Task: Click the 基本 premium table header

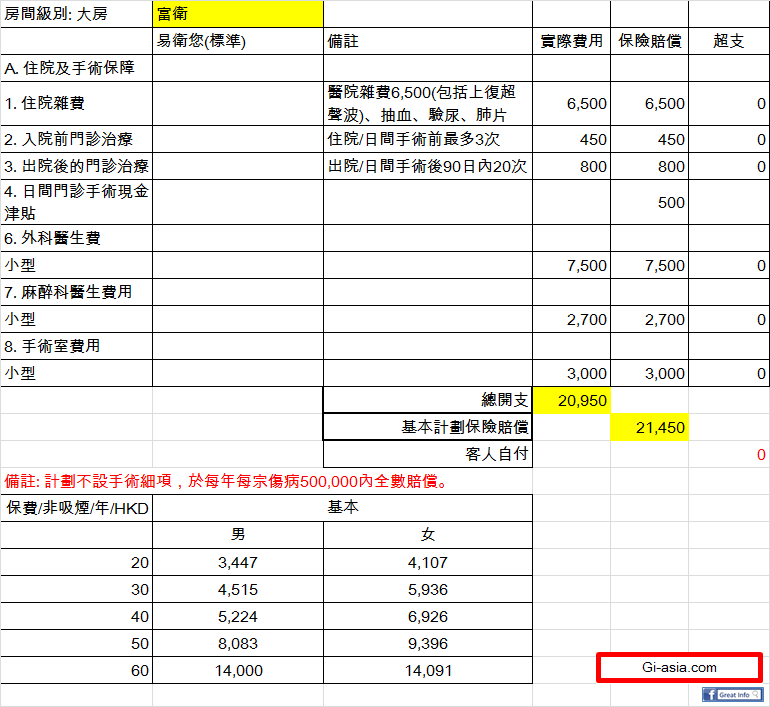Action: 342,508
